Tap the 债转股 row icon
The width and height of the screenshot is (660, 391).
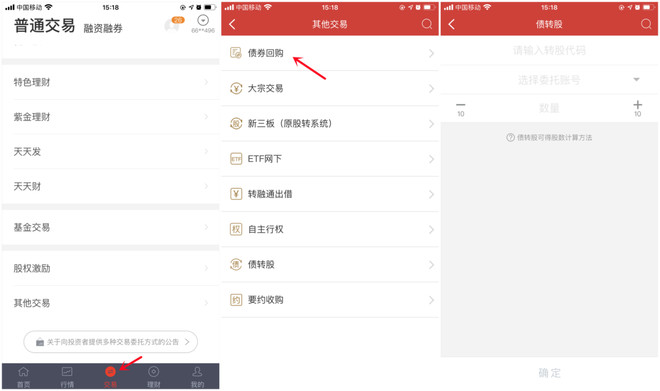click(236, 264)
